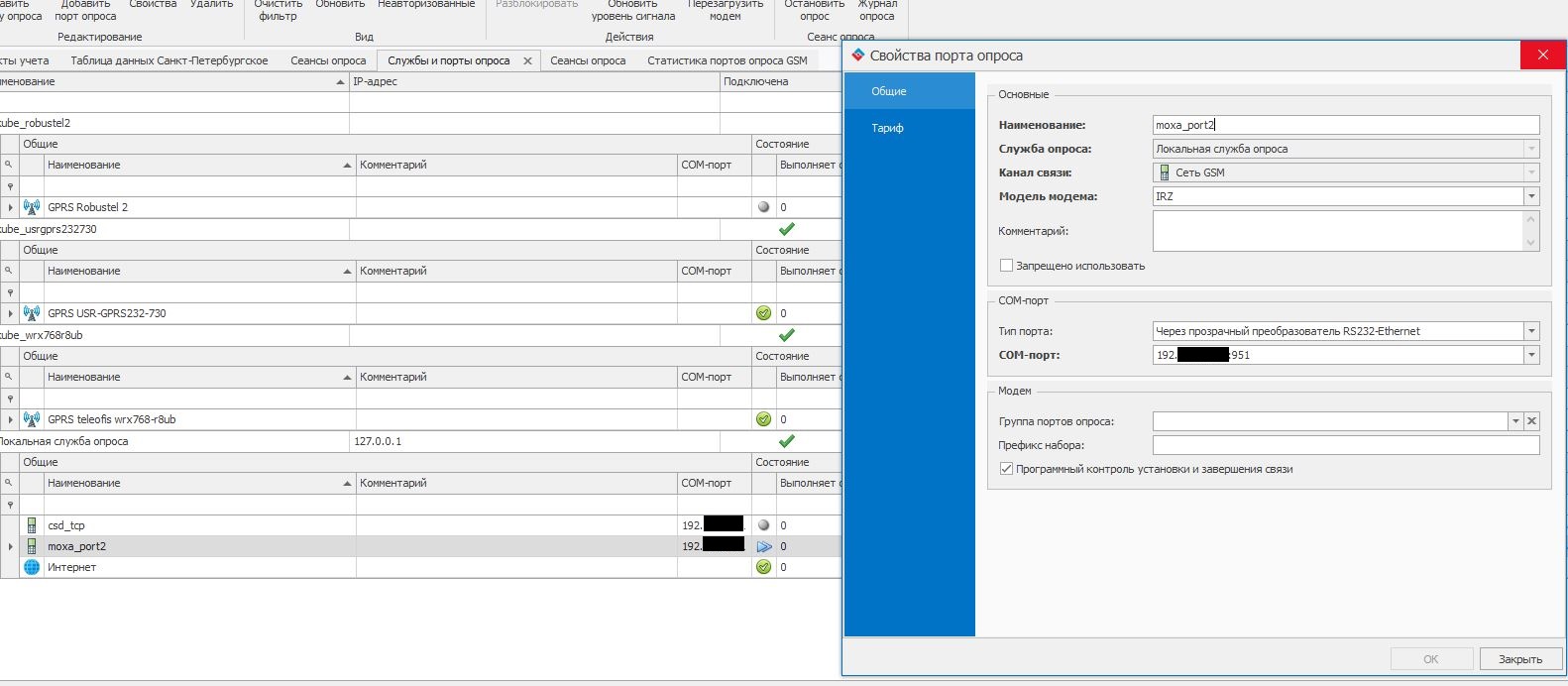Expand the COM-порт address dropdown

(1531, 355)
